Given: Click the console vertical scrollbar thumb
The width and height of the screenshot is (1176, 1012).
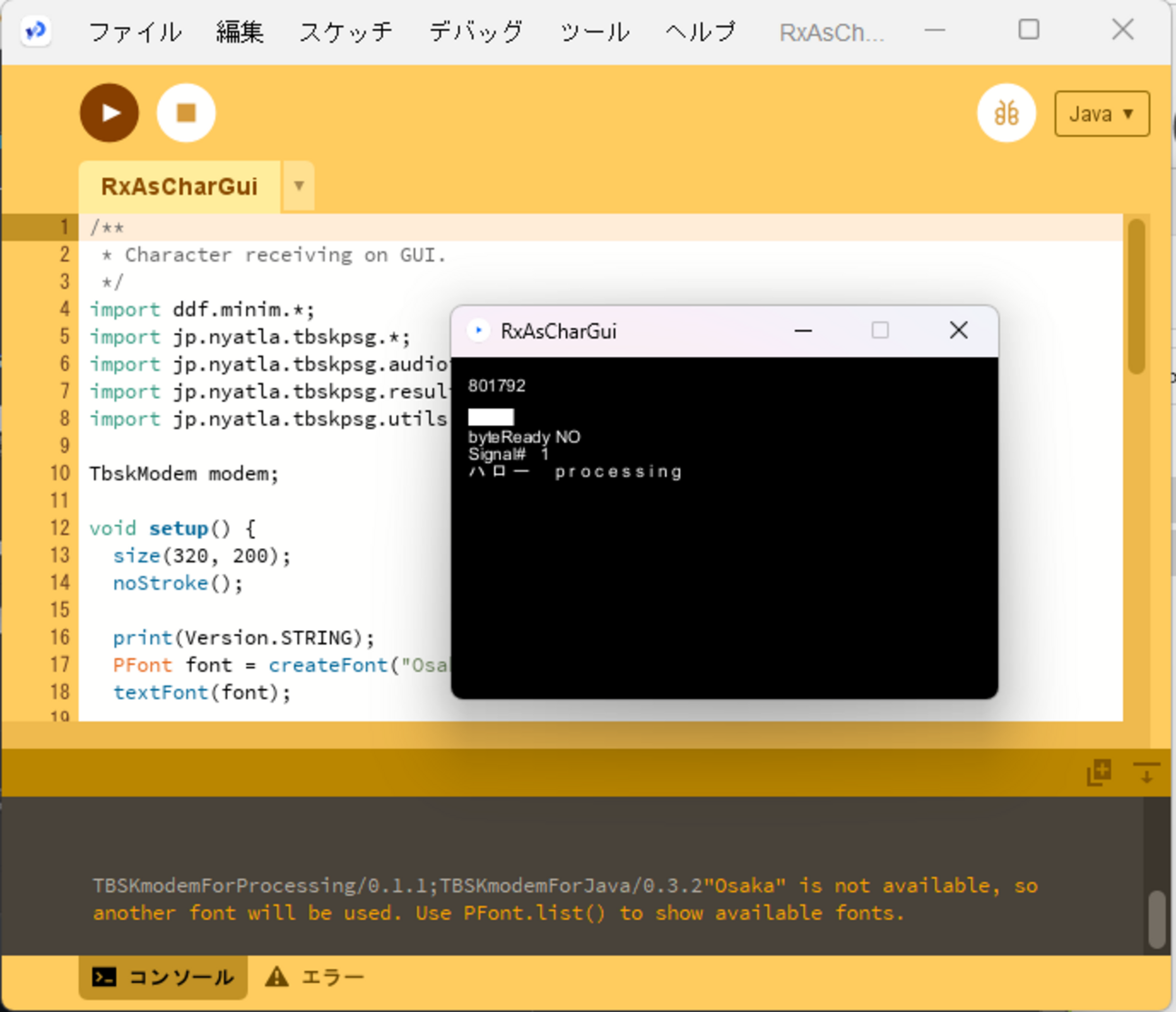Looking at the screenshot, I should click(x=1156, y=920).
